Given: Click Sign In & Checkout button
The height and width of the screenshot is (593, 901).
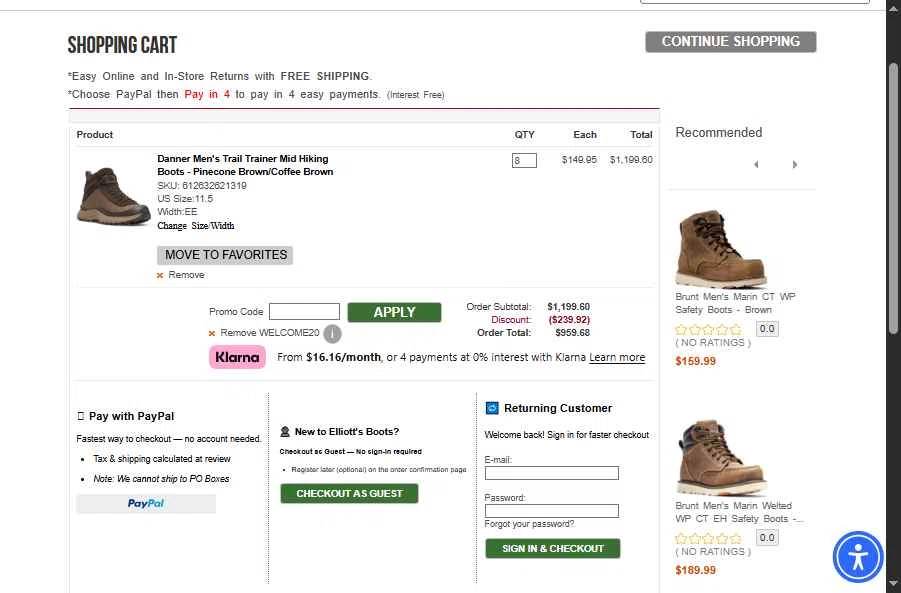Looking at the screenshot, I should pos(553,548).
